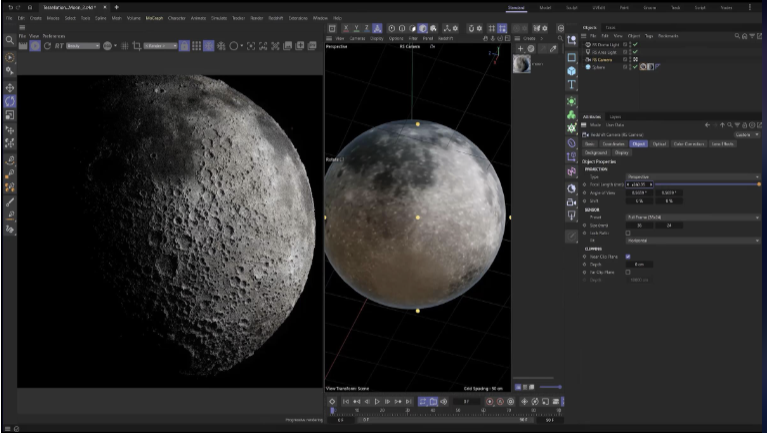This screenshot has width=767, height=433.
Task: Click the refresh arrow icon in Picture Viewer
Action: click(x=48, y=46)
